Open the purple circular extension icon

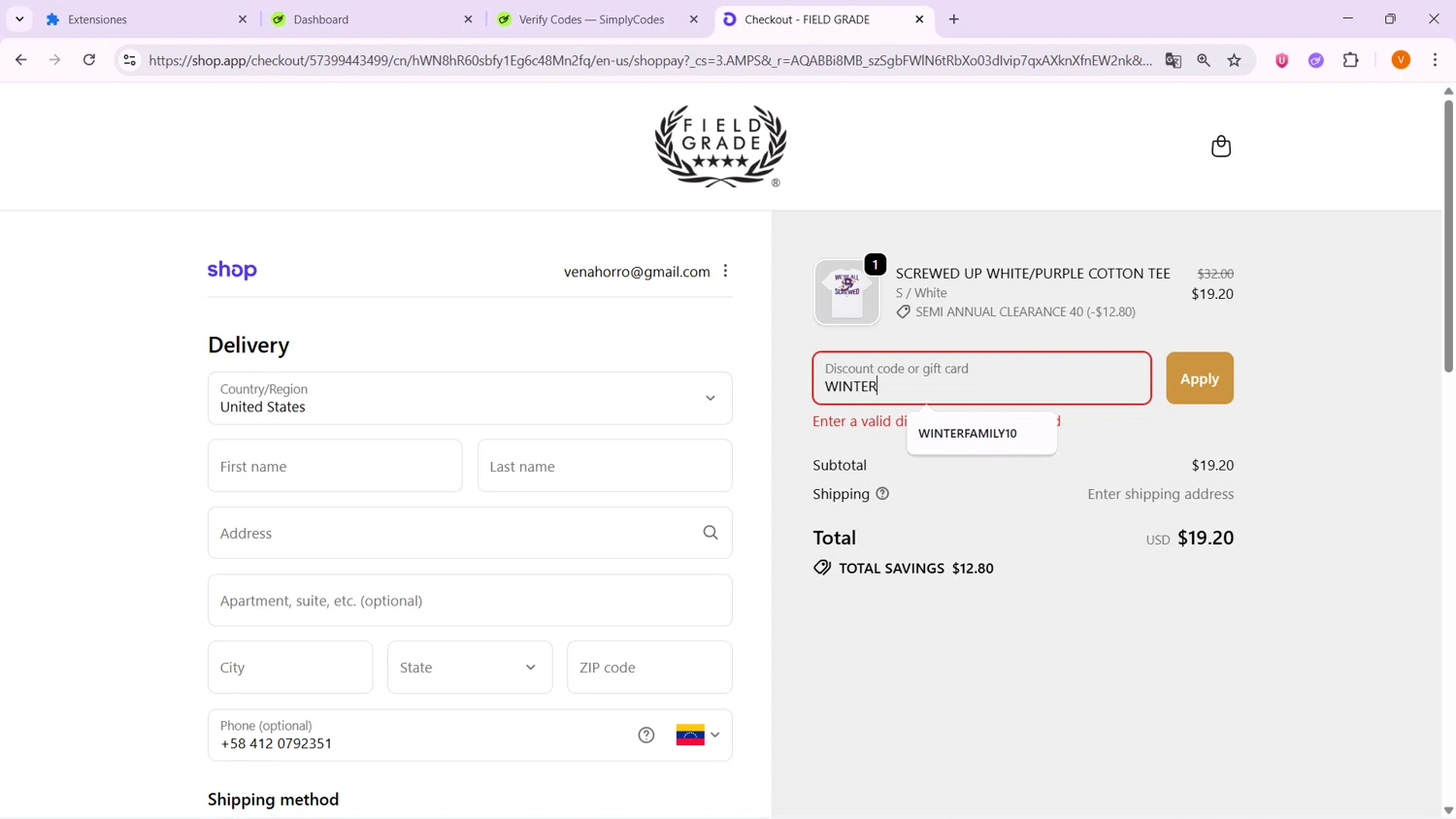coord(1316,60)
